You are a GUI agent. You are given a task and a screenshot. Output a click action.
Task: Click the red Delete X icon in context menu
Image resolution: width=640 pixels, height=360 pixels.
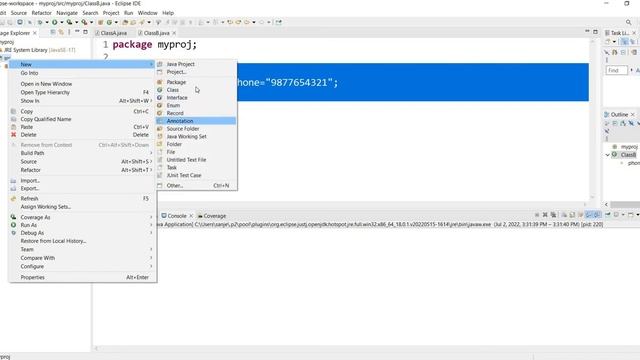tap(13, 135)
